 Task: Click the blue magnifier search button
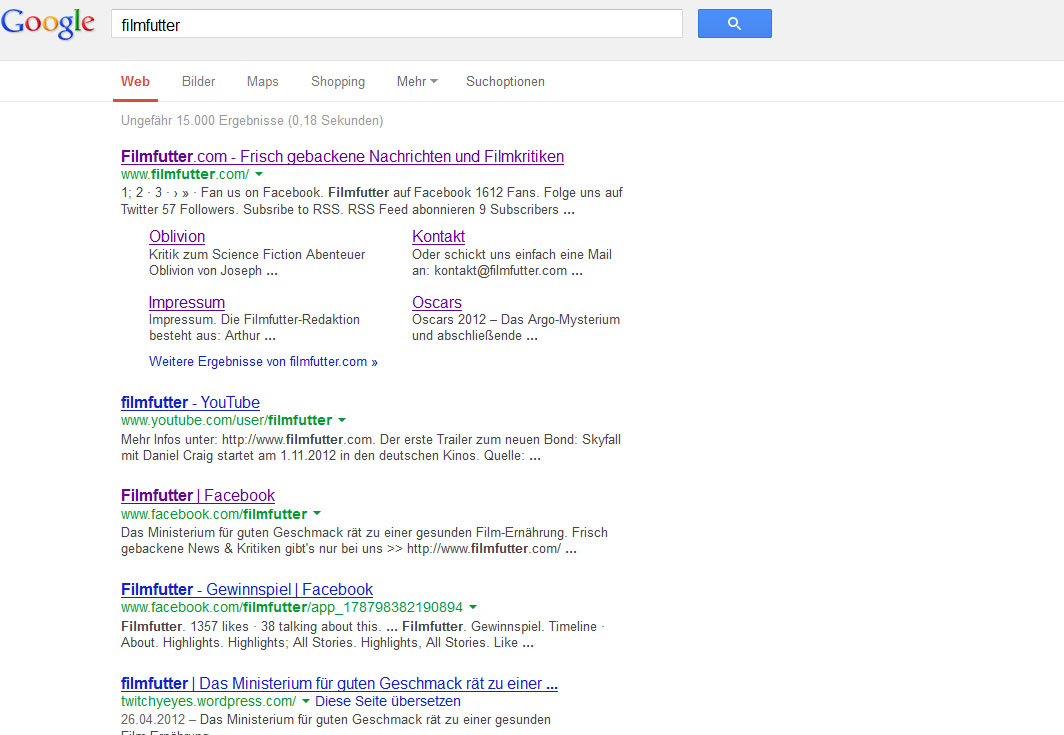click(734, 24)
